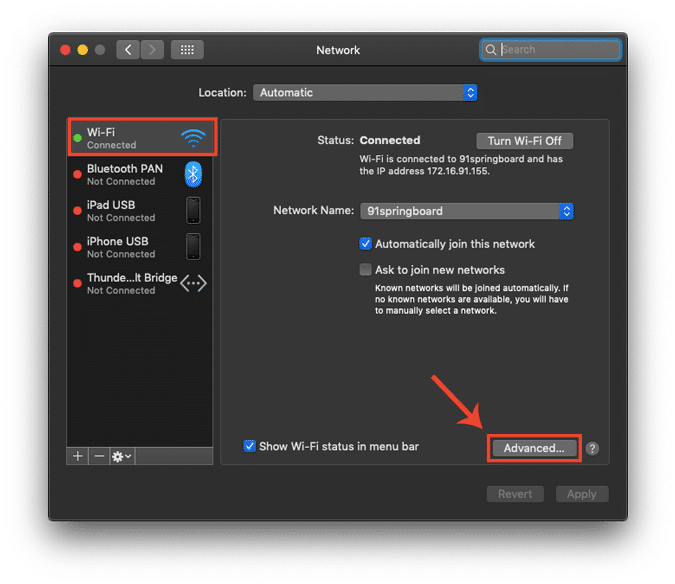Click the green status dot for Wi-Fi
Image resolution: width=675 pixels, height=584 pixels.
[77, 138]
